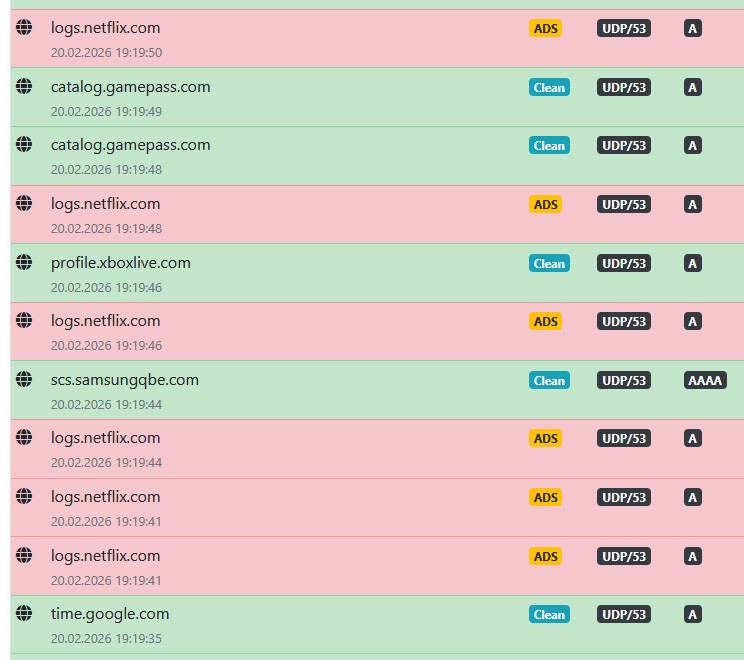Image resolution: width=744 pixels, height=660 pixels.
Task: Click the globe icon beside profile.xboxlive.com
Action: [24, 262]
